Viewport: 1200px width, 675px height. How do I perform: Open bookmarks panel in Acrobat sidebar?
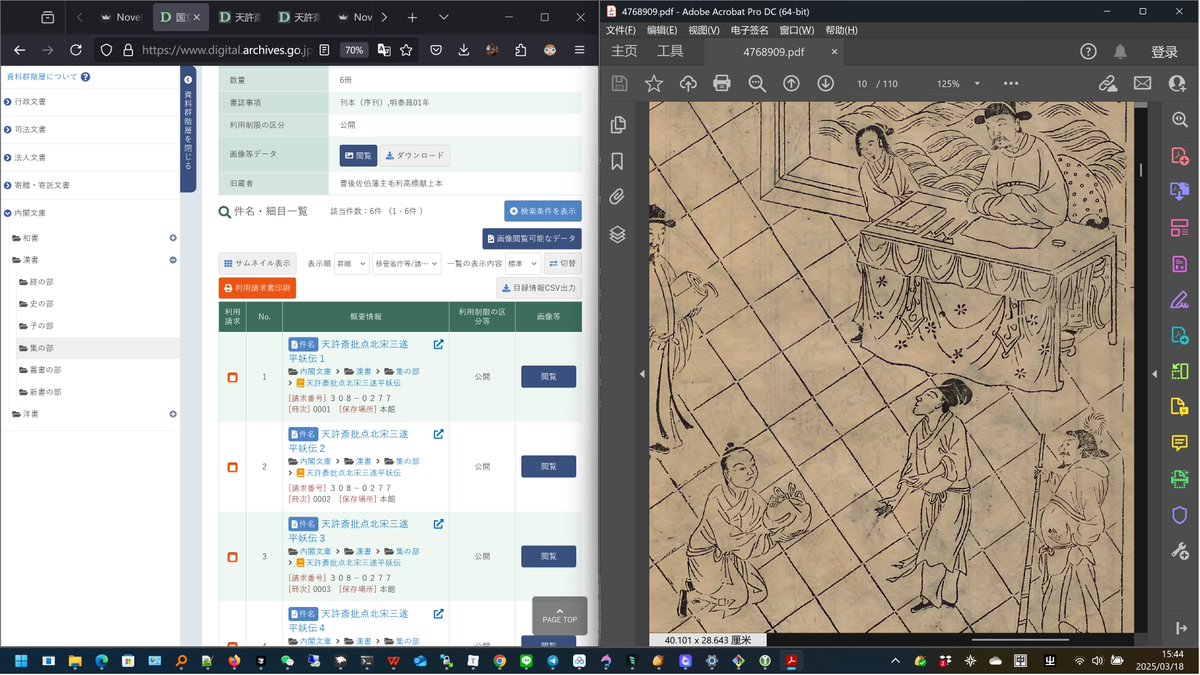point(618,161)
